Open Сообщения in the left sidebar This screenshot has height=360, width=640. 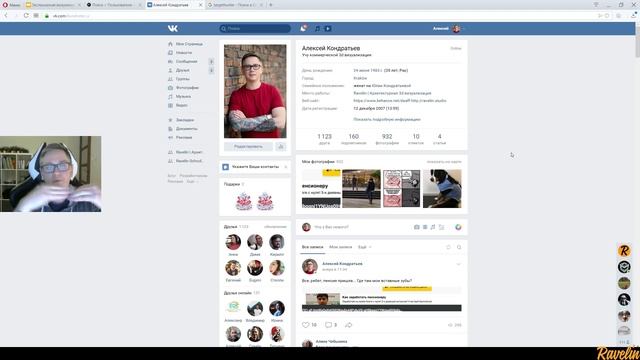click(x=187, y=61)
